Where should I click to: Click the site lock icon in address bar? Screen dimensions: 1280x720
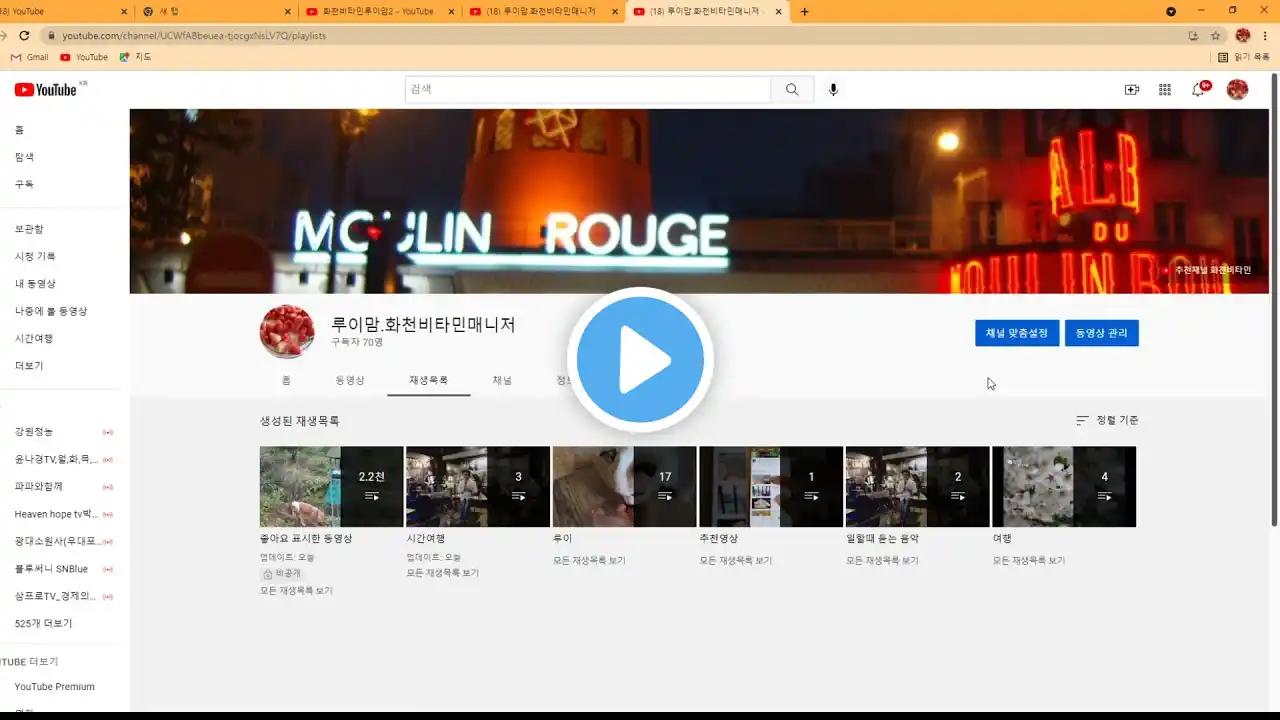coord(49,35)
